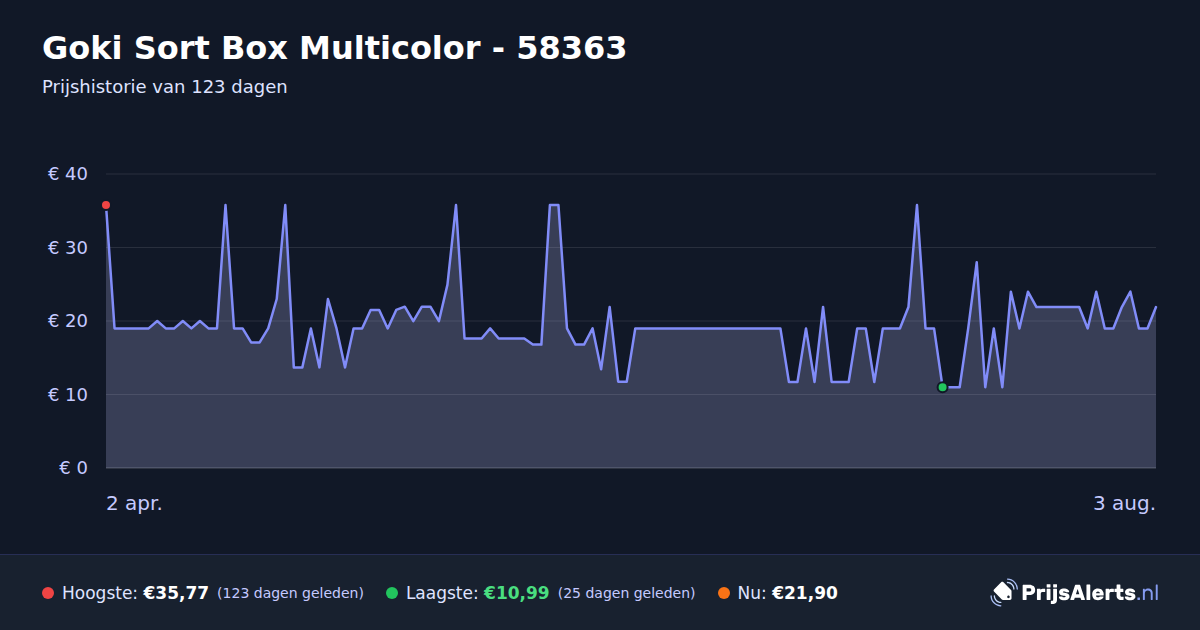Click the 3 aug. end date label
Image resolution: width=1200 pixels, height=630 pixels.
1124,504
